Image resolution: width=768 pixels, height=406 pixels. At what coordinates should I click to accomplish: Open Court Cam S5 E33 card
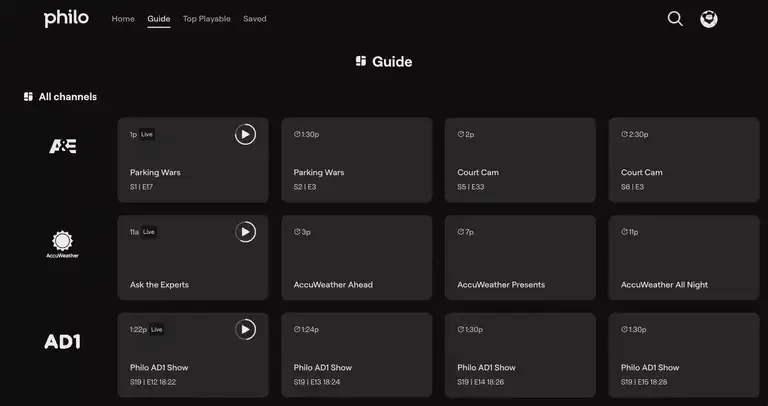520,160
